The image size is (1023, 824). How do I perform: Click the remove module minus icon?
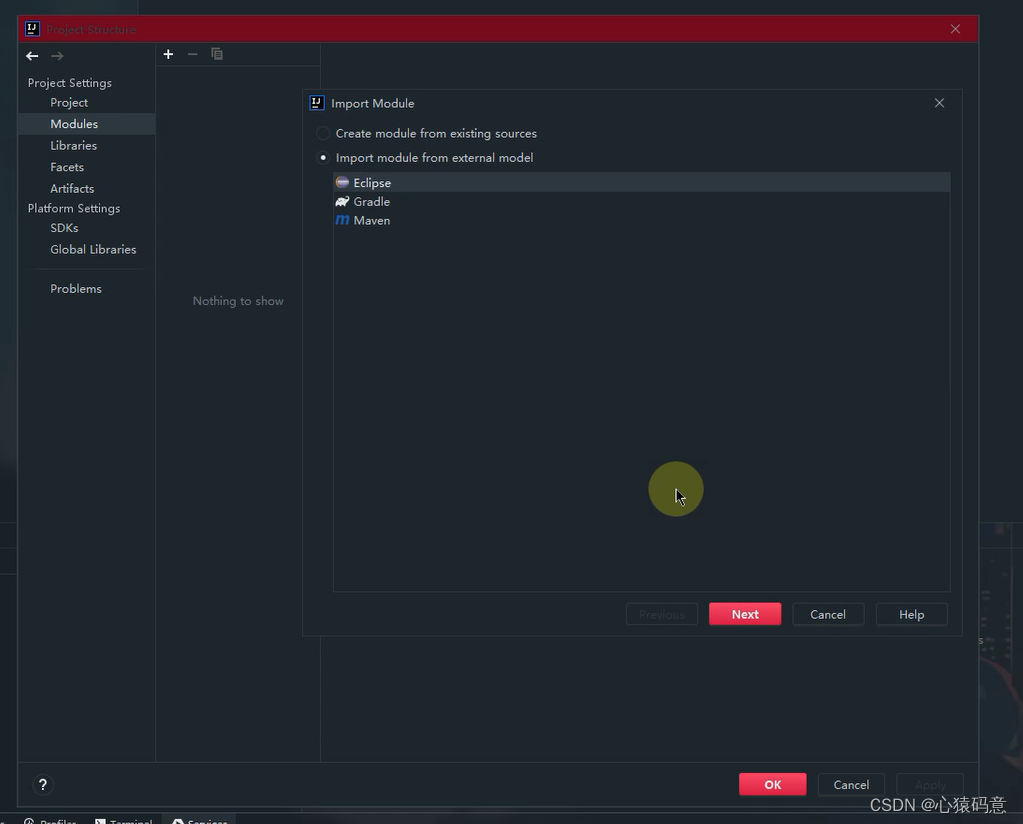click(x=192, y=54)
